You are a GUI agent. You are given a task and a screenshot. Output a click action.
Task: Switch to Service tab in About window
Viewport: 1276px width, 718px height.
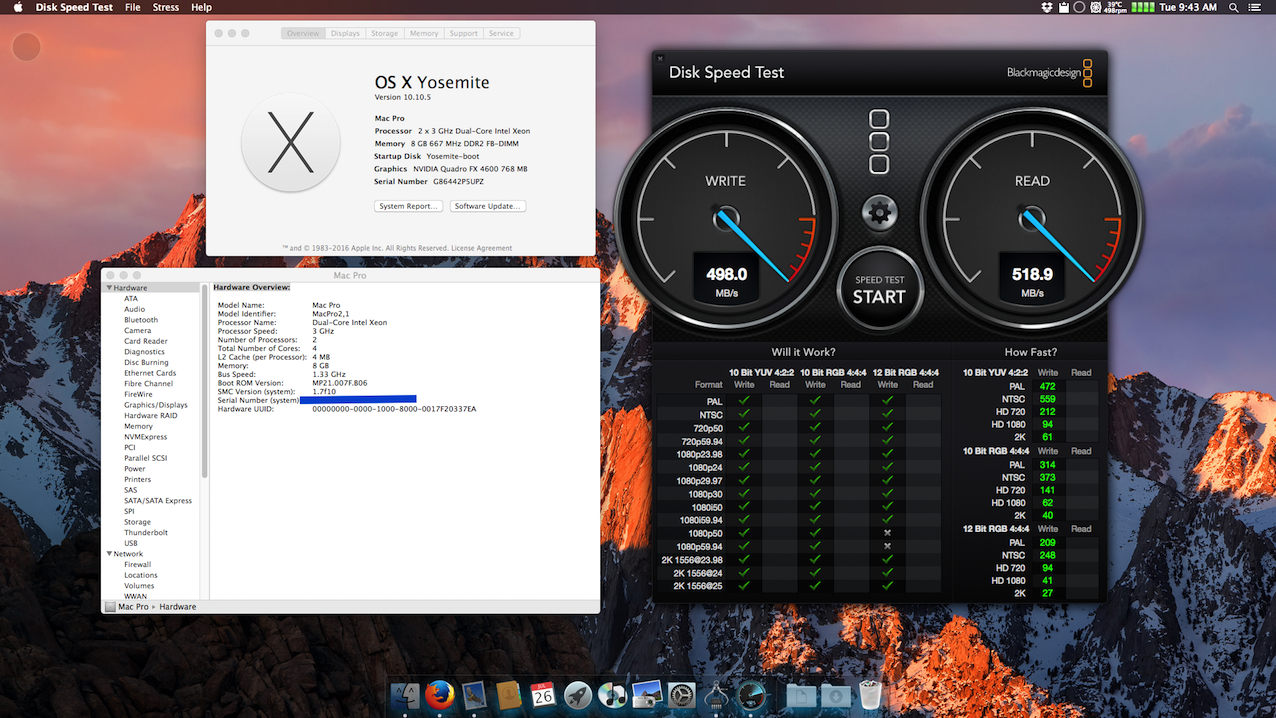tap(501, 33)
